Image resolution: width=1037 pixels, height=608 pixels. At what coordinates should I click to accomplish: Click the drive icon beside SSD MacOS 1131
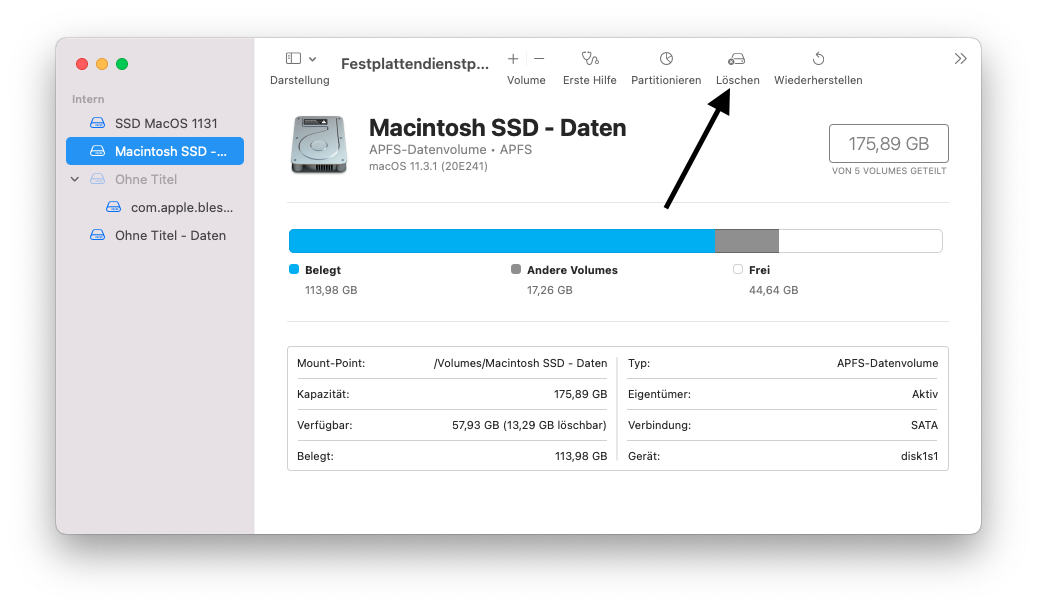(97, 123)
